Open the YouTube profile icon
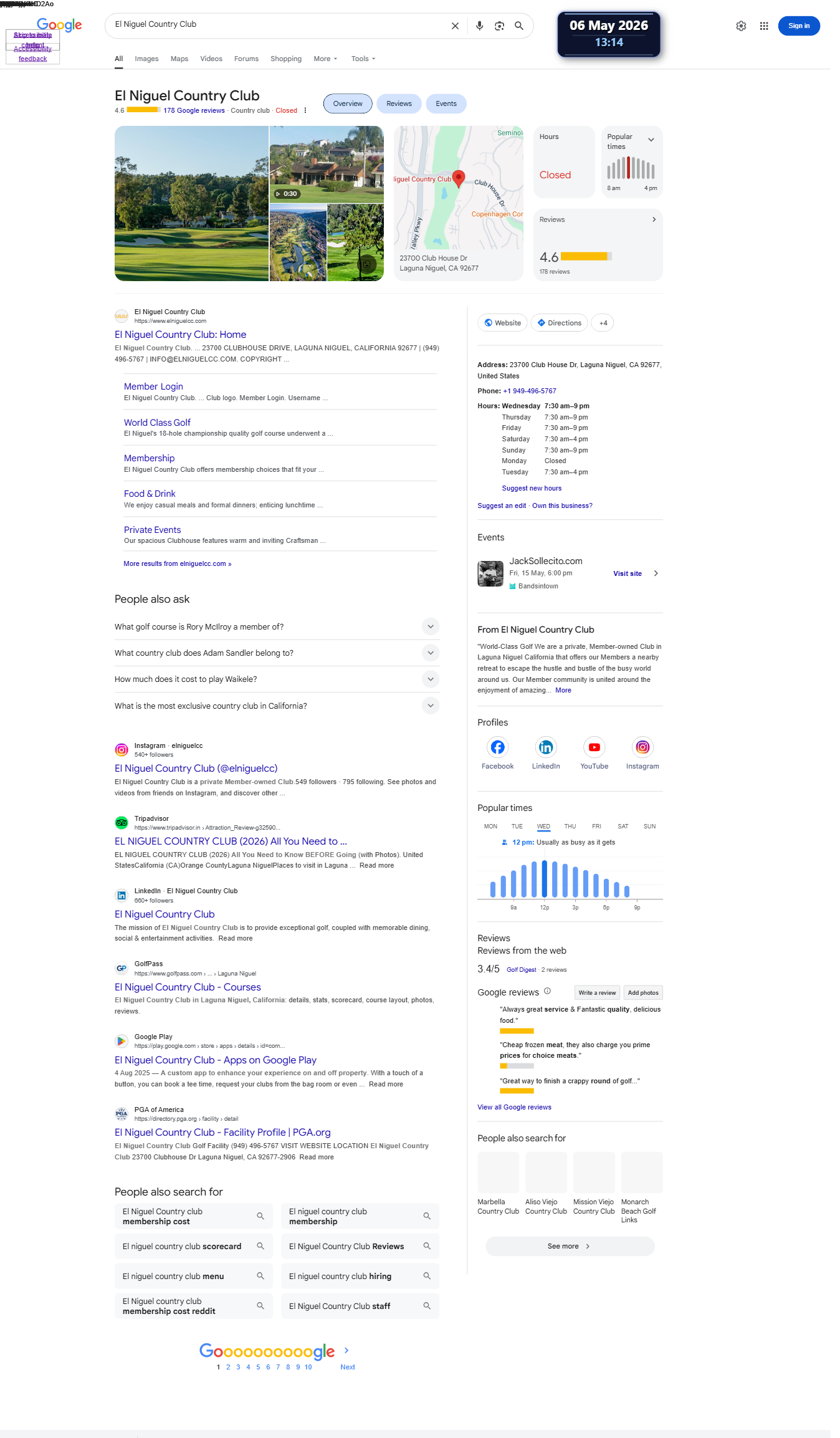This screenshot has height=1438, width=840. pyautogui.click(x=594, y=747)
